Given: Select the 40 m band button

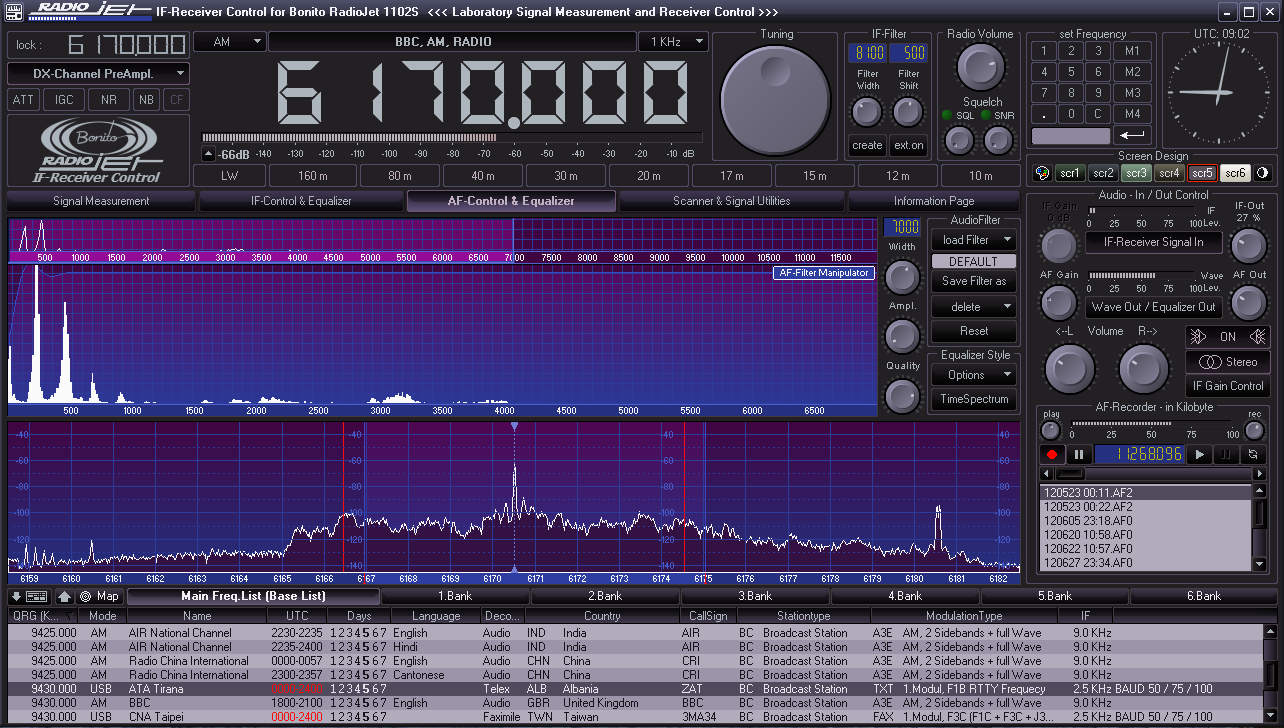Looking at the screenshot, I should pyautogui.click(x=483, y=176).
